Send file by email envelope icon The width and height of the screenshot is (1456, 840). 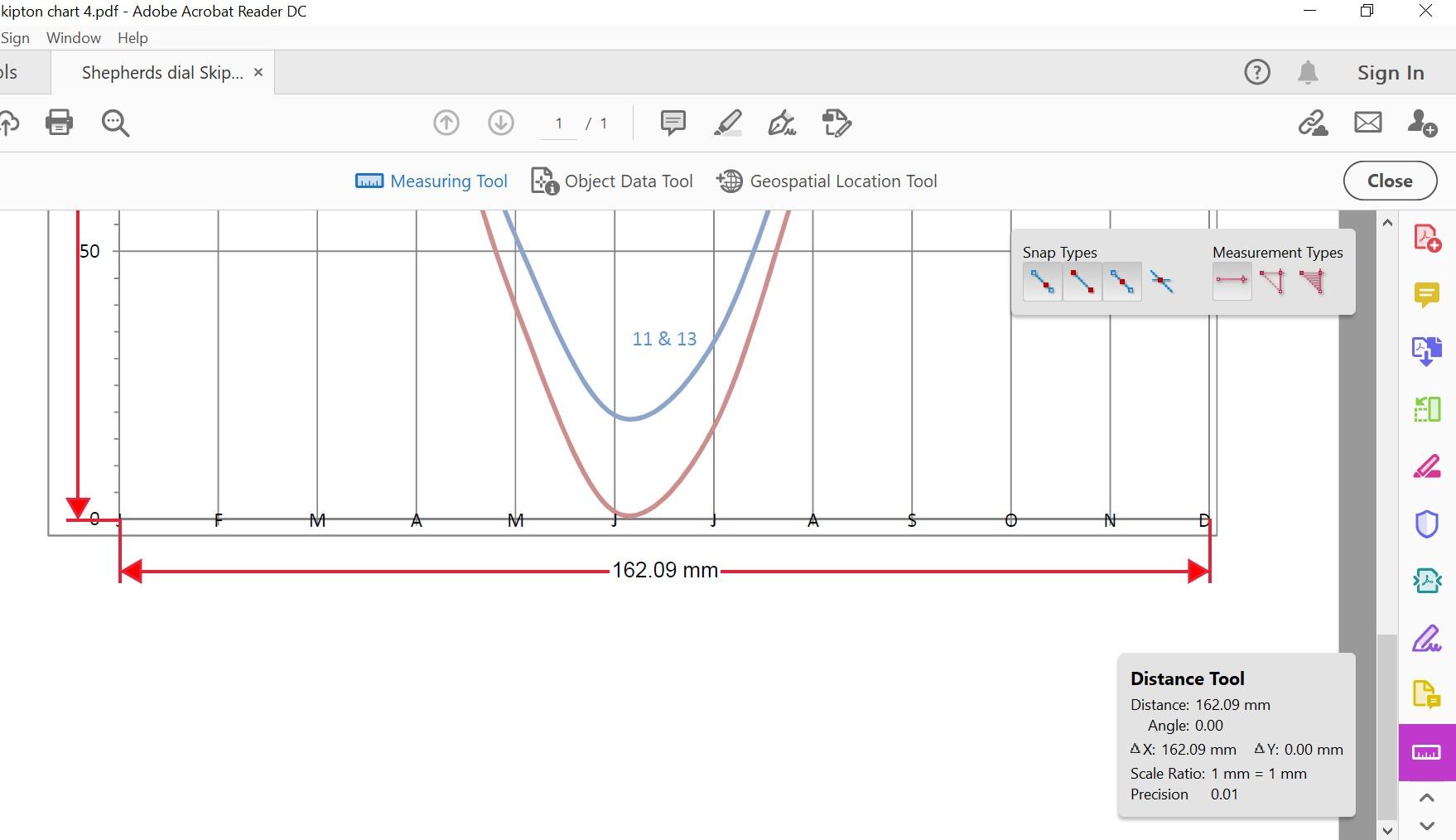[1367, 123]
